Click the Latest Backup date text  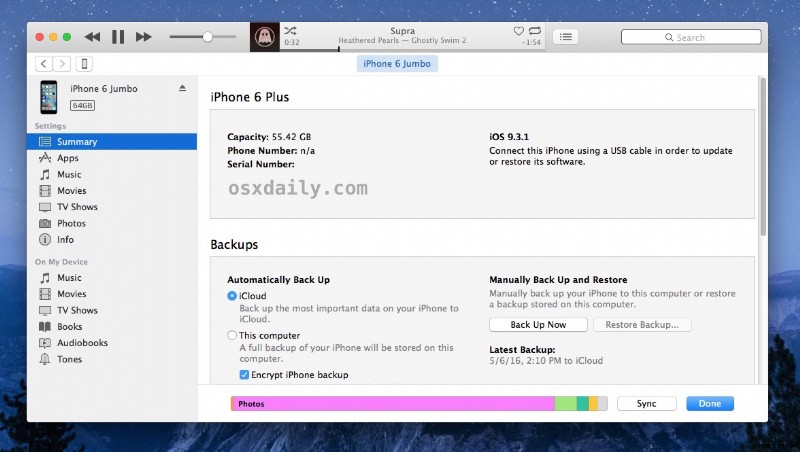pos(546,361)
